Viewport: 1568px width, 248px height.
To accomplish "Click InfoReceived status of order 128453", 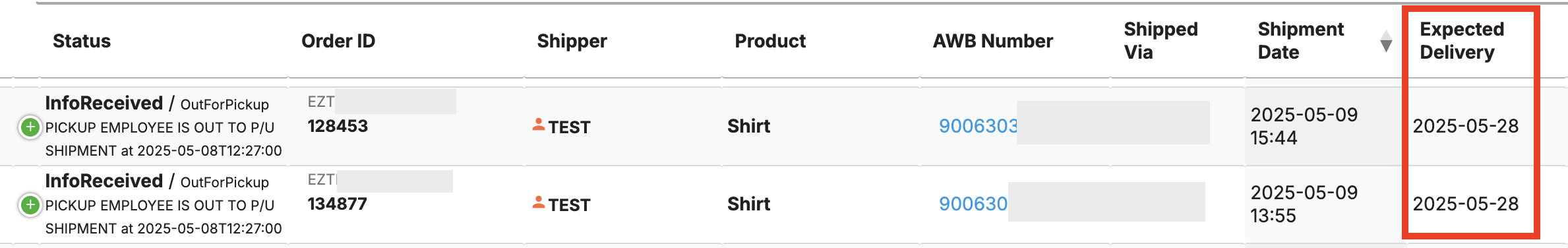I will (x=104, y=103).
